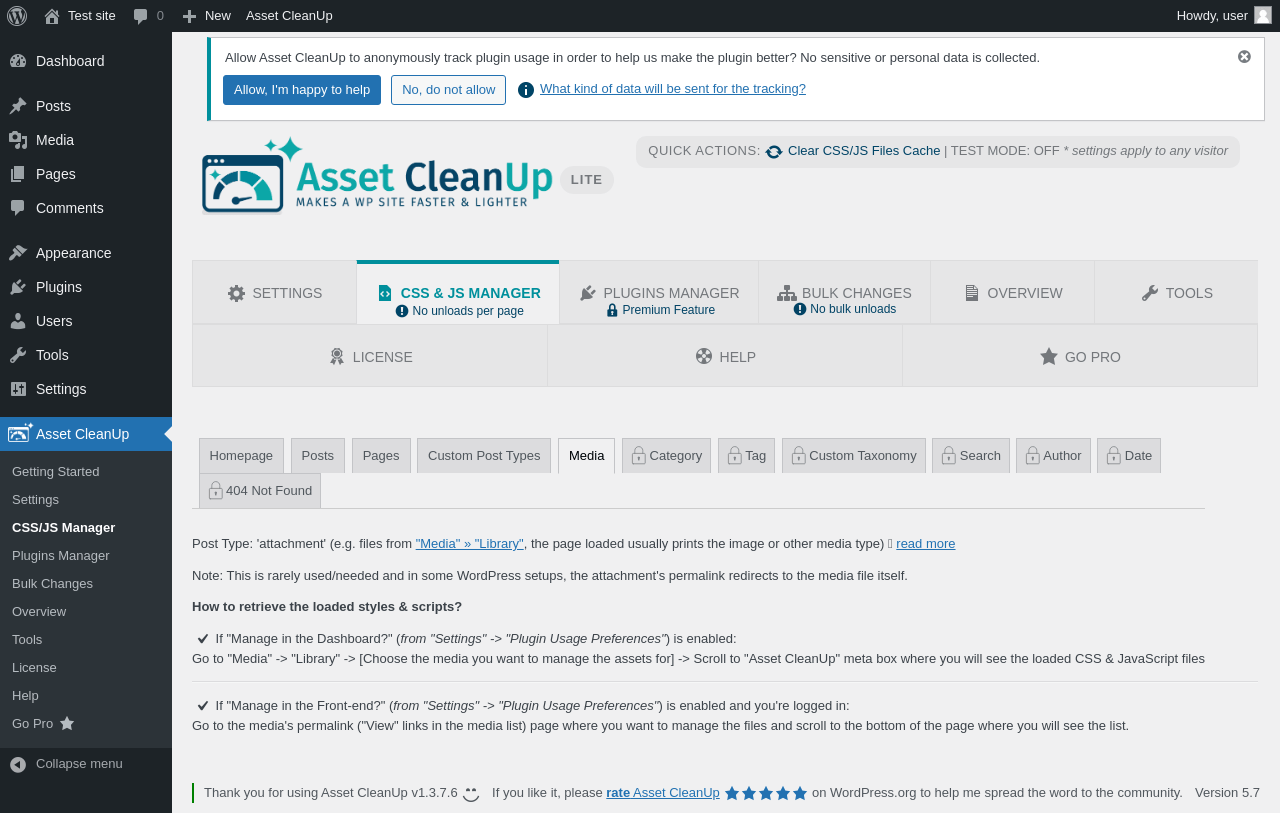This screenshot has width=1280, height=813.
Task: Open the PLUGINS MANAGER tab
Action: click(659, 293)
